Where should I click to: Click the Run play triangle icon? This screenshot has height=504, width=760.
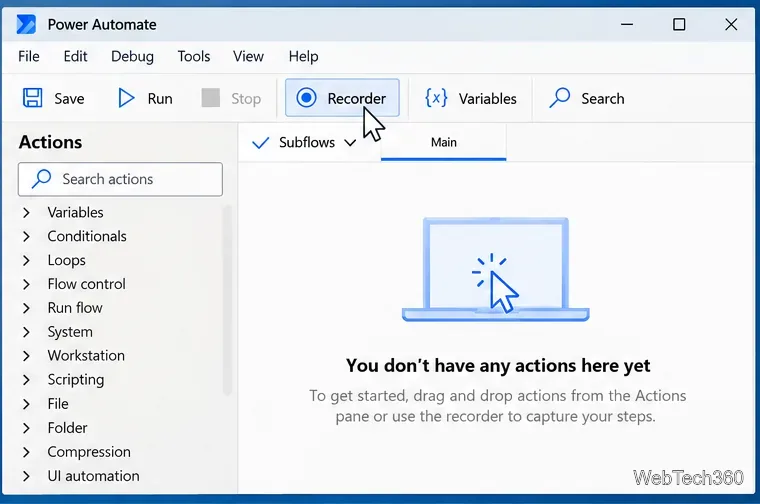click(127, 98)
